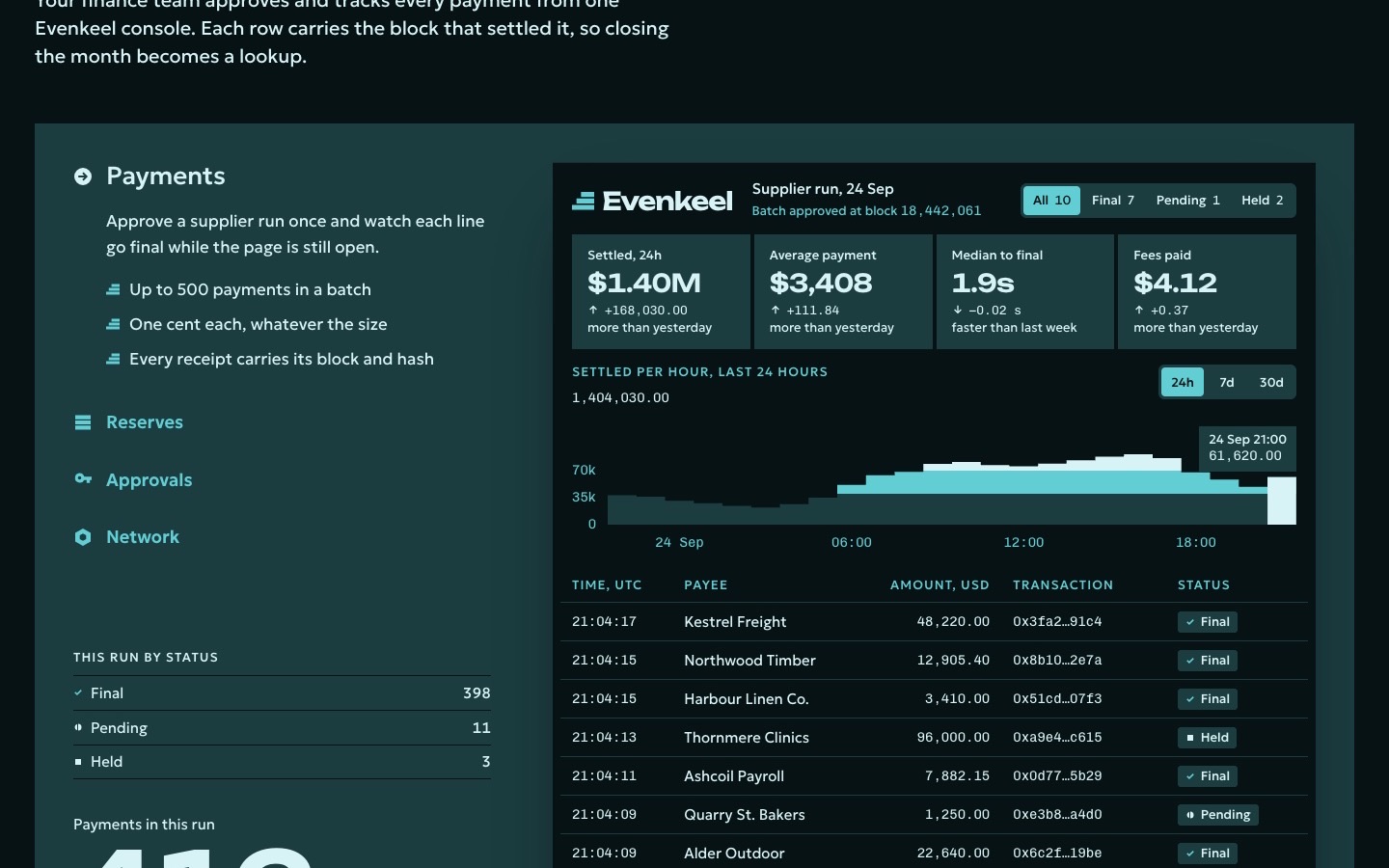Click the Settled, 24h stat card
Screen dimensions: 1389x868
click(661, 291)
